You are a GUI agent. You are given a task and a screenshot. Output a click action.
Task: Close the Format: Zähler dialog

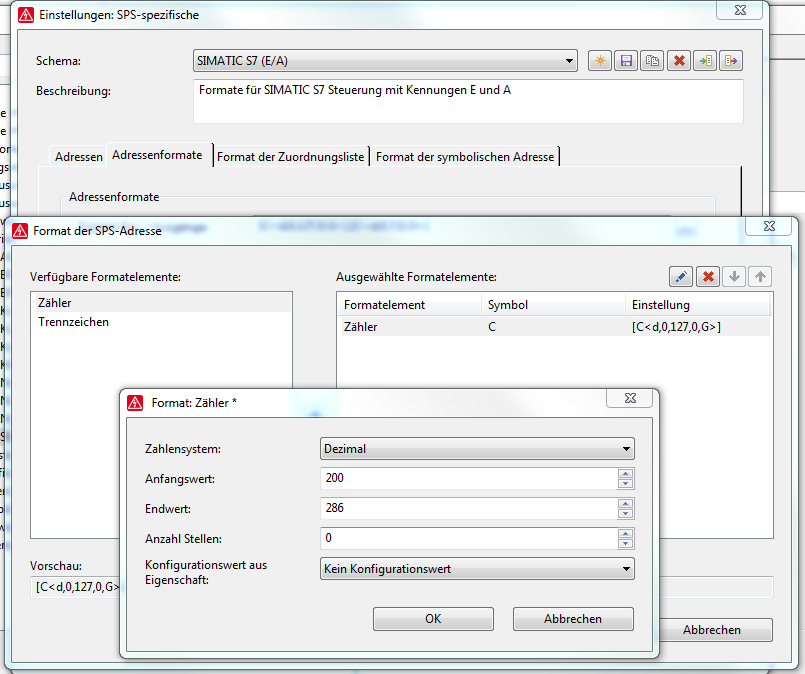click(630, 398)
